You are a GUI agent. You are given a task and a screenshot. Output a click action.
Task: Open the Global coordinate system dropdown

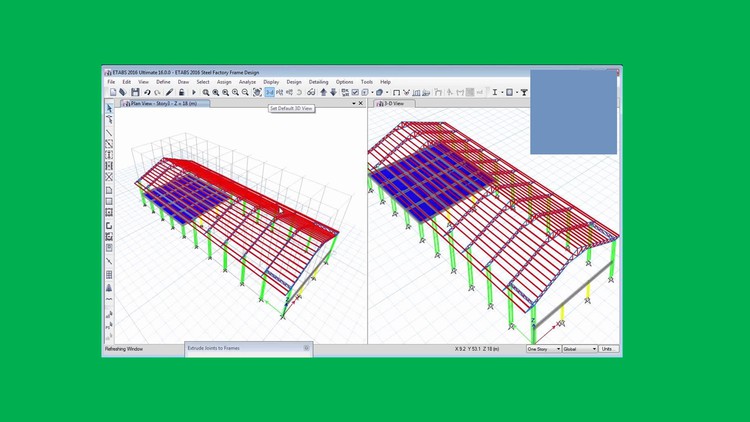tap(580, 349)
